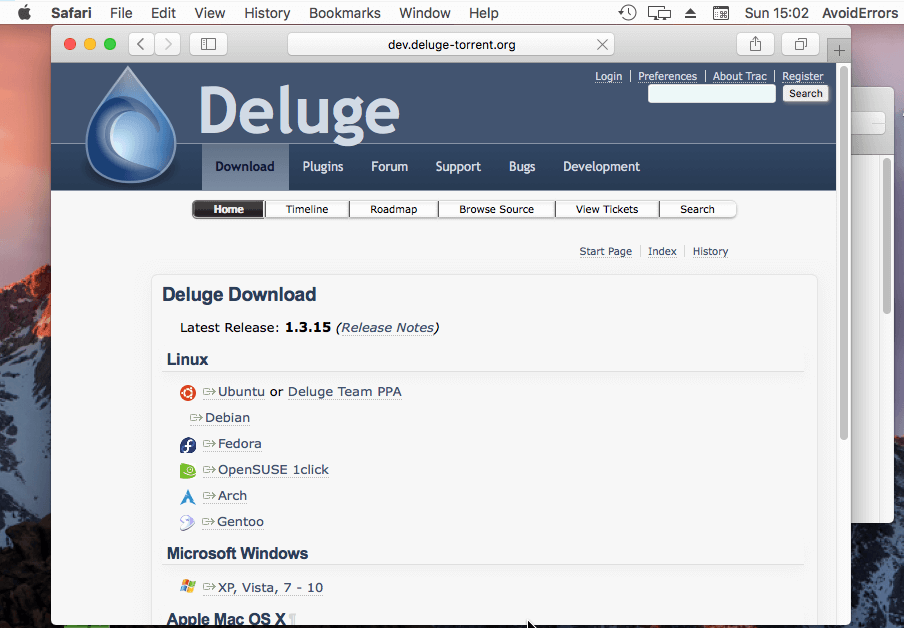Switch to the Plugins navigation tab
The width and height of the screenshot is (904, 628).
tap(323, 167)
